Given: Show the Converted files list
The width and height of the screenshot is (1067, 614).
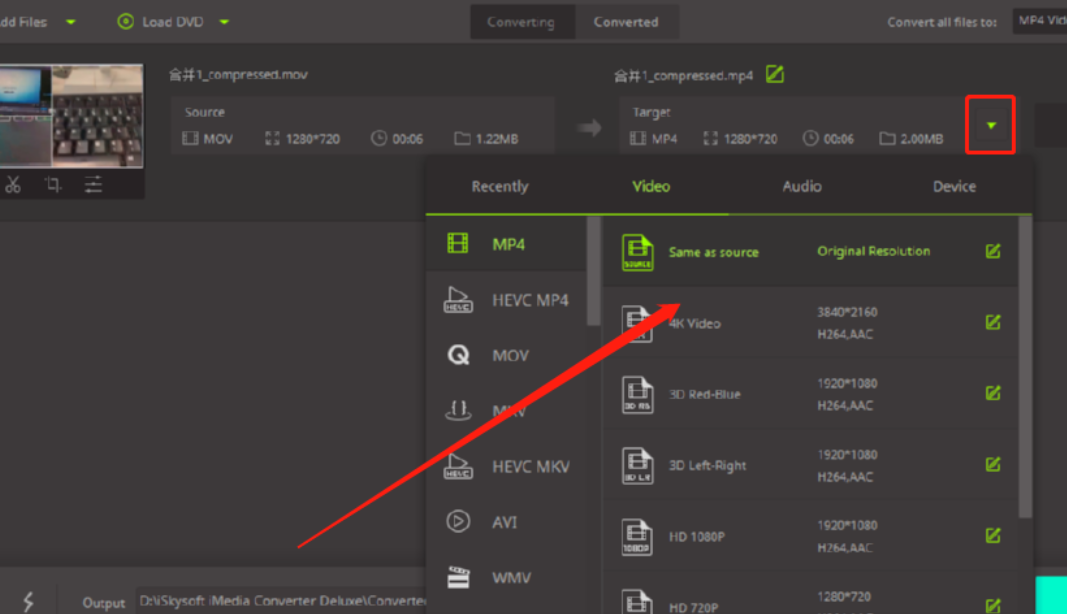Looking at the screenshot, I should pyautogui.click(x=625, y=21).
